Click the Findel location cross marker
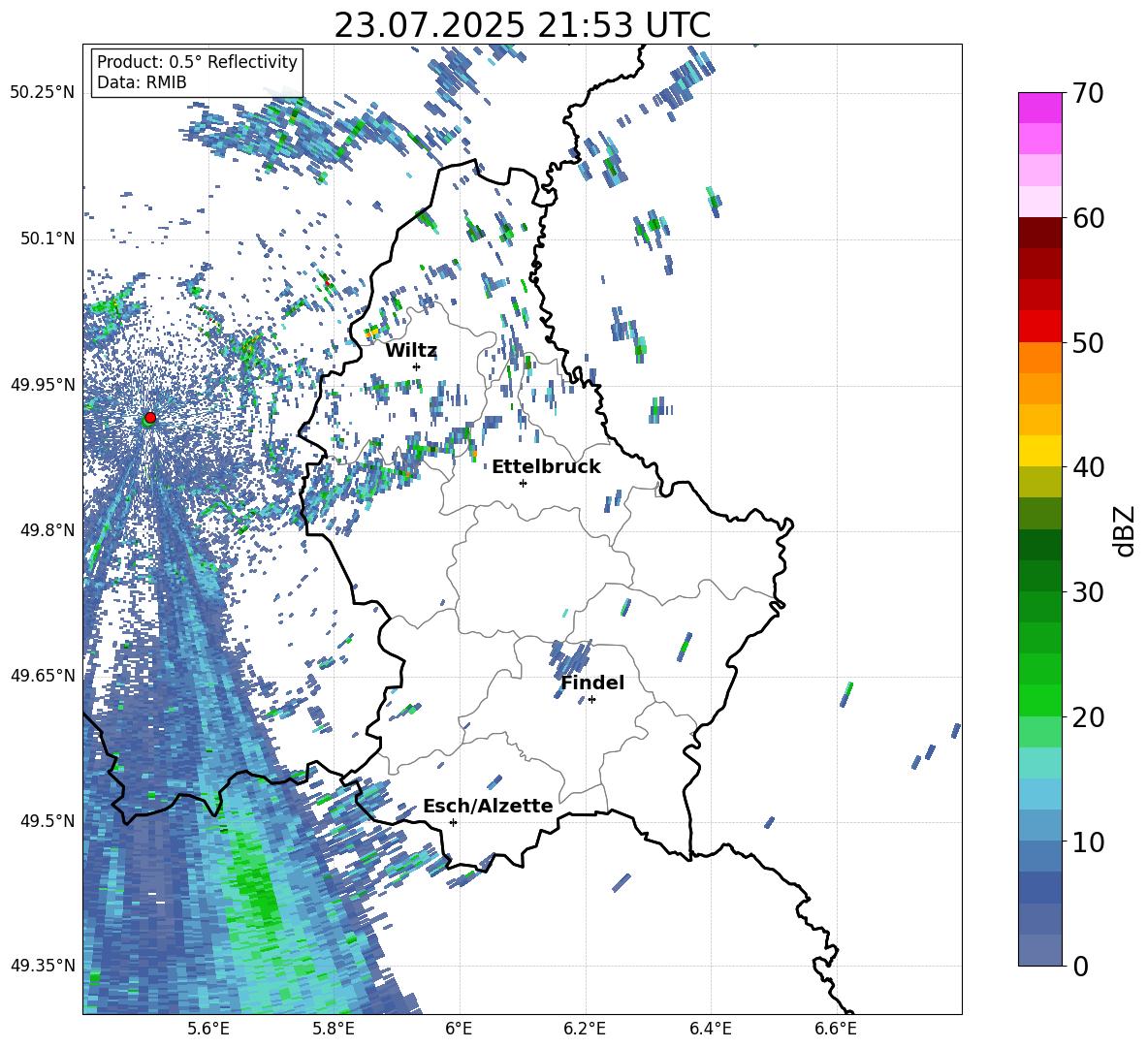 point(591,700)
